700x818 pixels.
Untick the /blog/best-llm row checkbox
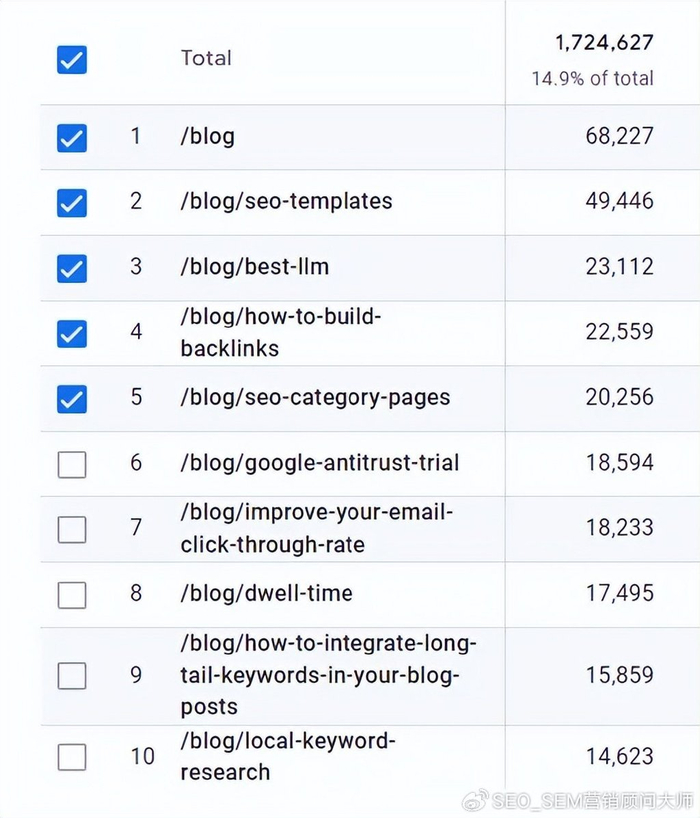pyautogui.click(x=72, y=268)
